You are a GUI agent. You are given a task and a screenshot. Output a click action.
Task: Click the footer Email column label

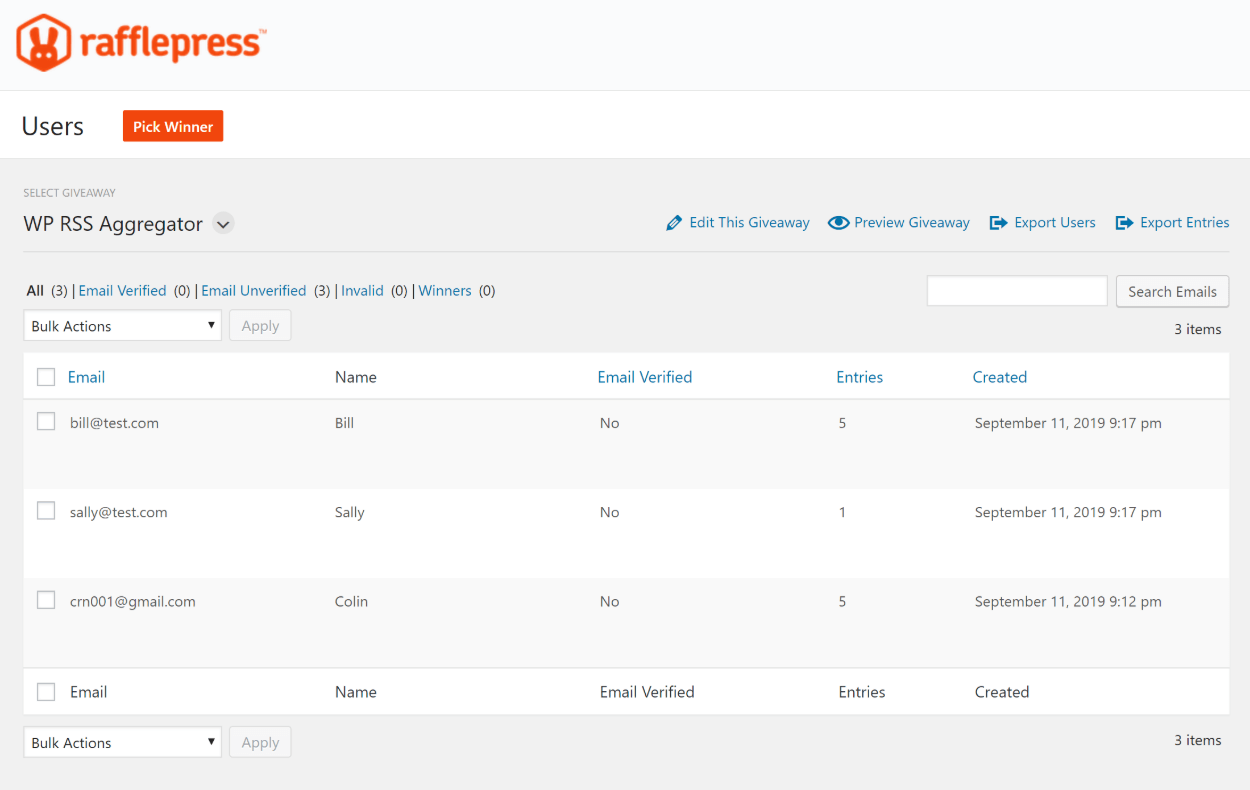88,692
